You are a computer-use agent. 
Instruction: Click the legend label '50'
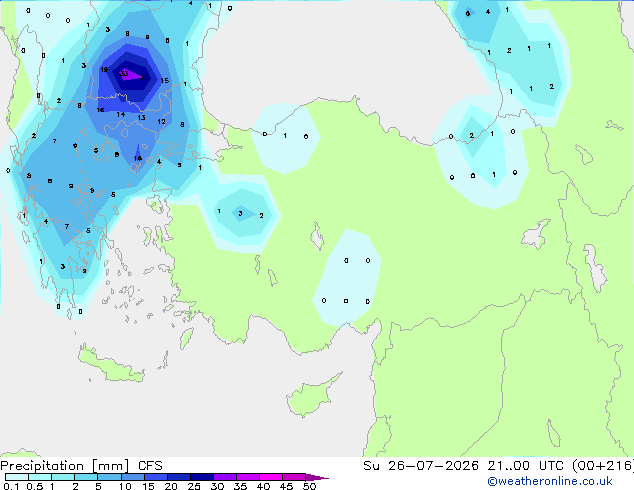pyautogui.click(x=309, y=486)
